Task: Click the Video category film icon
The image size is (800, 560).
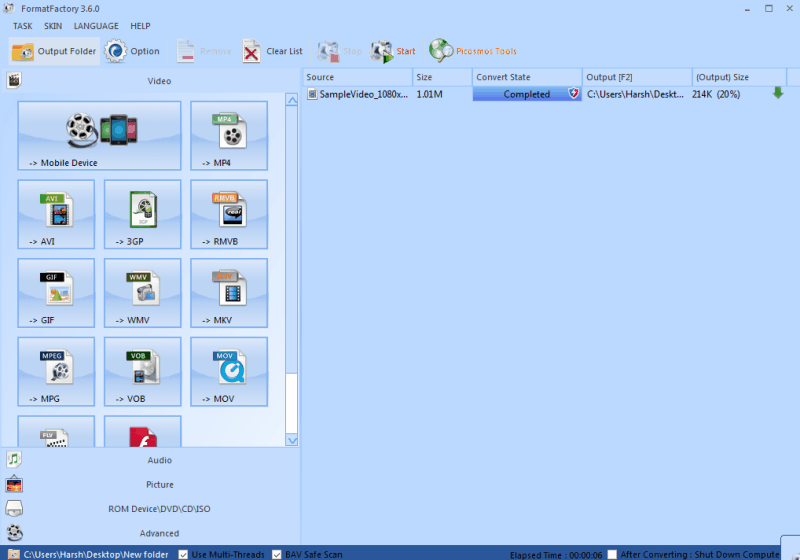Action: 14,80
